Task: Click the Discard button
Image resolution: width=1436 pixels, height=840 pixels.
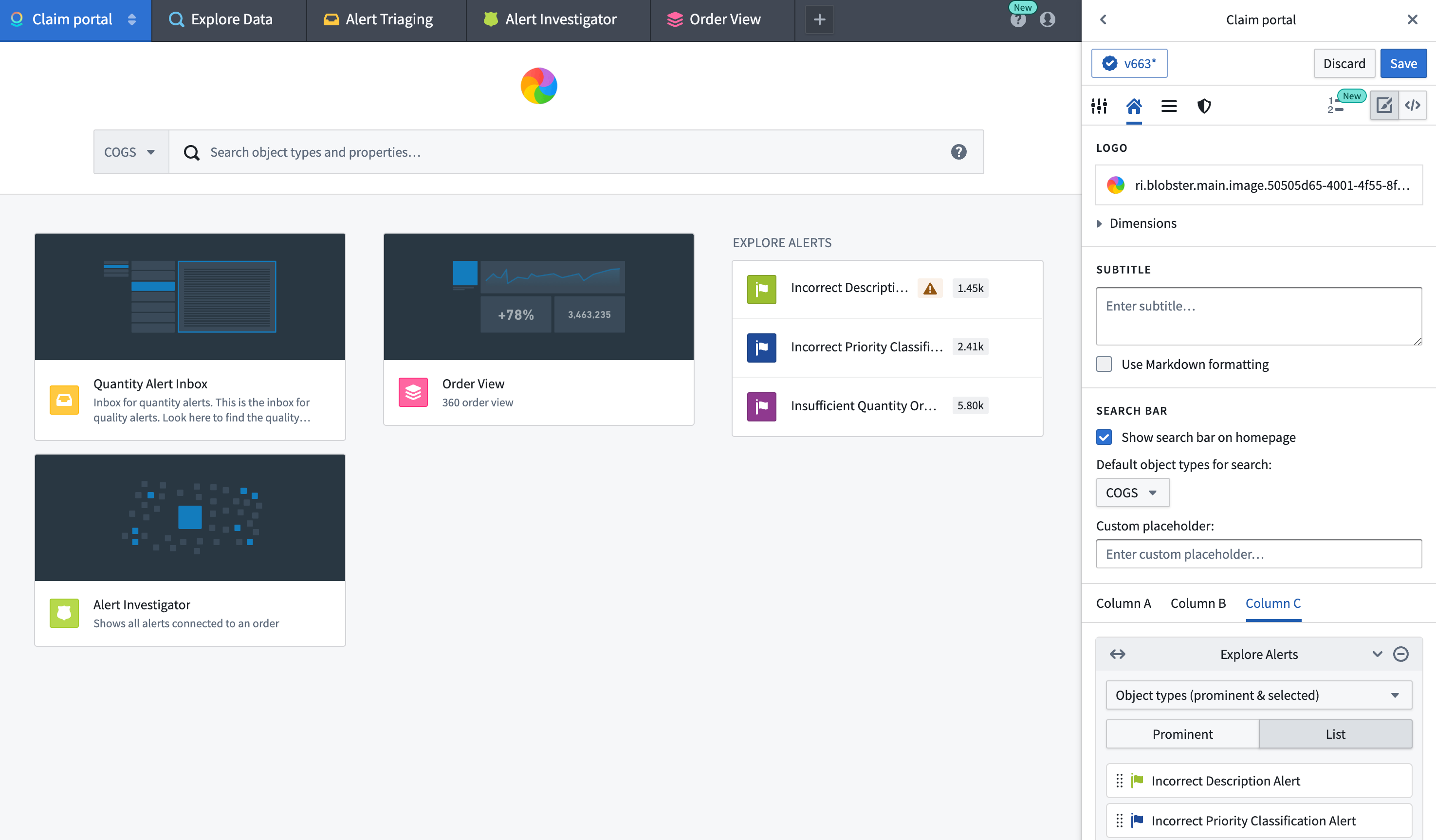Action: point(1344,63)
